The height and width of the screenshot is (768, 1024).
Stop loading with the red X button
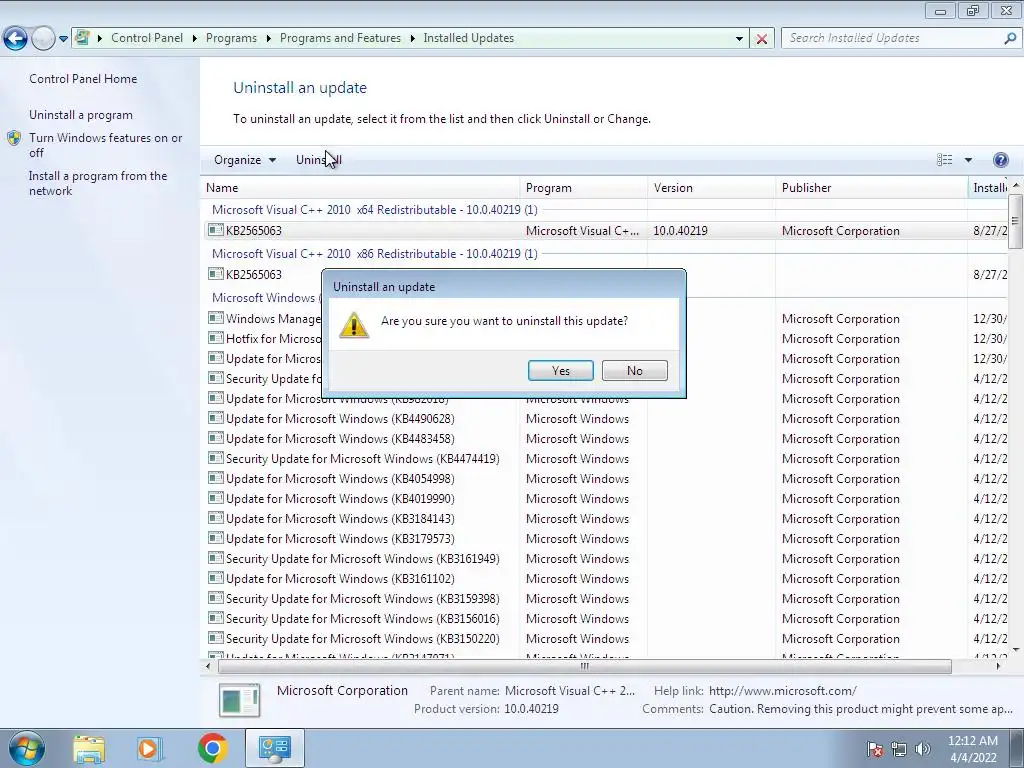click(x=761, y=39)
